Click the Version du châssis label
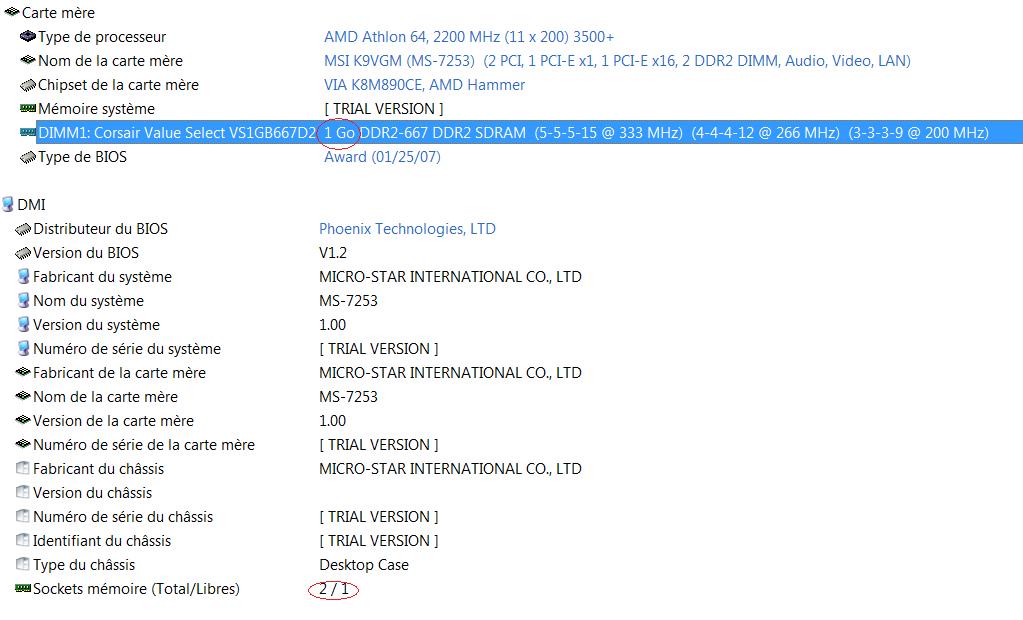Viewport: 1023px width, 620px height. [x=93, y=493]
